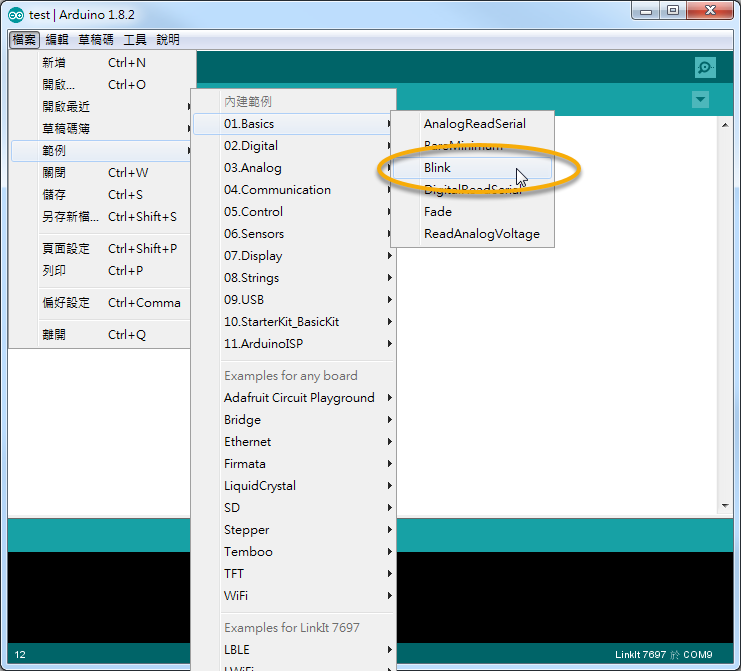Expand the 08.Strings examples submenu
The image size is (741, 671).
294,278
